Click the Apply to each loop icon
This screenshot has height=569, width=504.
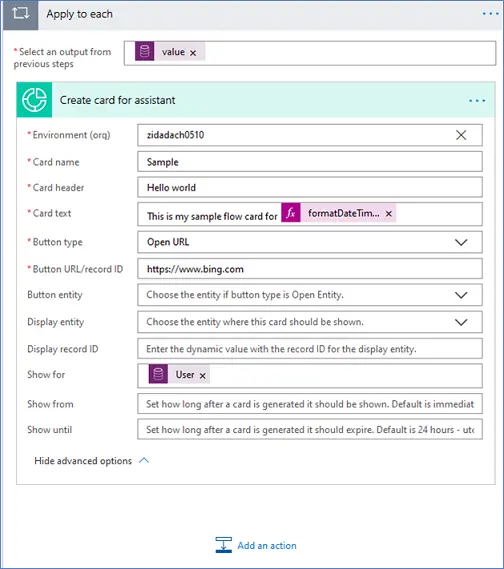(x=20, y=14)
